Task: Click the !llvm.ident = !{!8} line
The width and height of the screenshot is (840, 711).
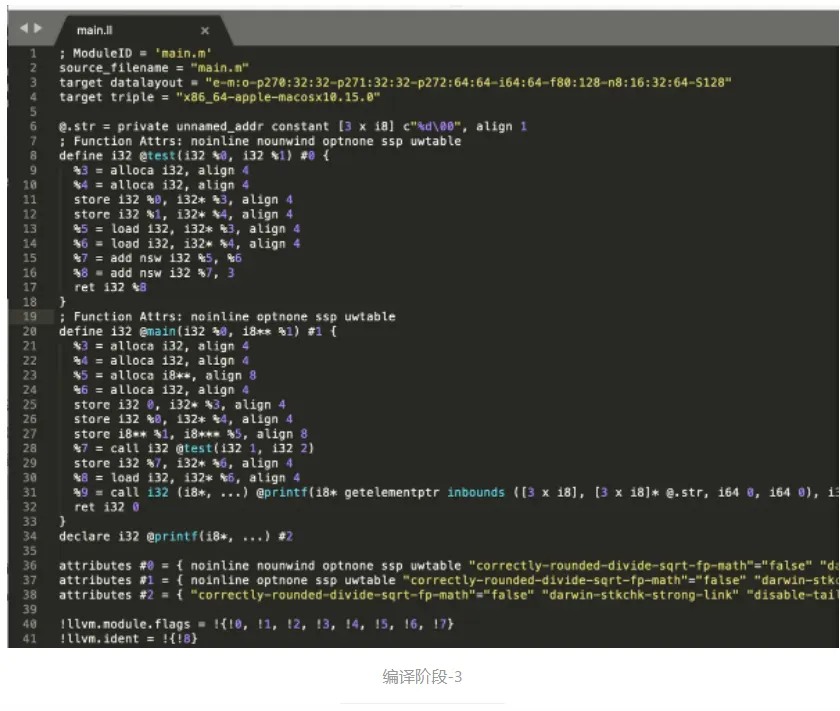Action: click(128, 638)
